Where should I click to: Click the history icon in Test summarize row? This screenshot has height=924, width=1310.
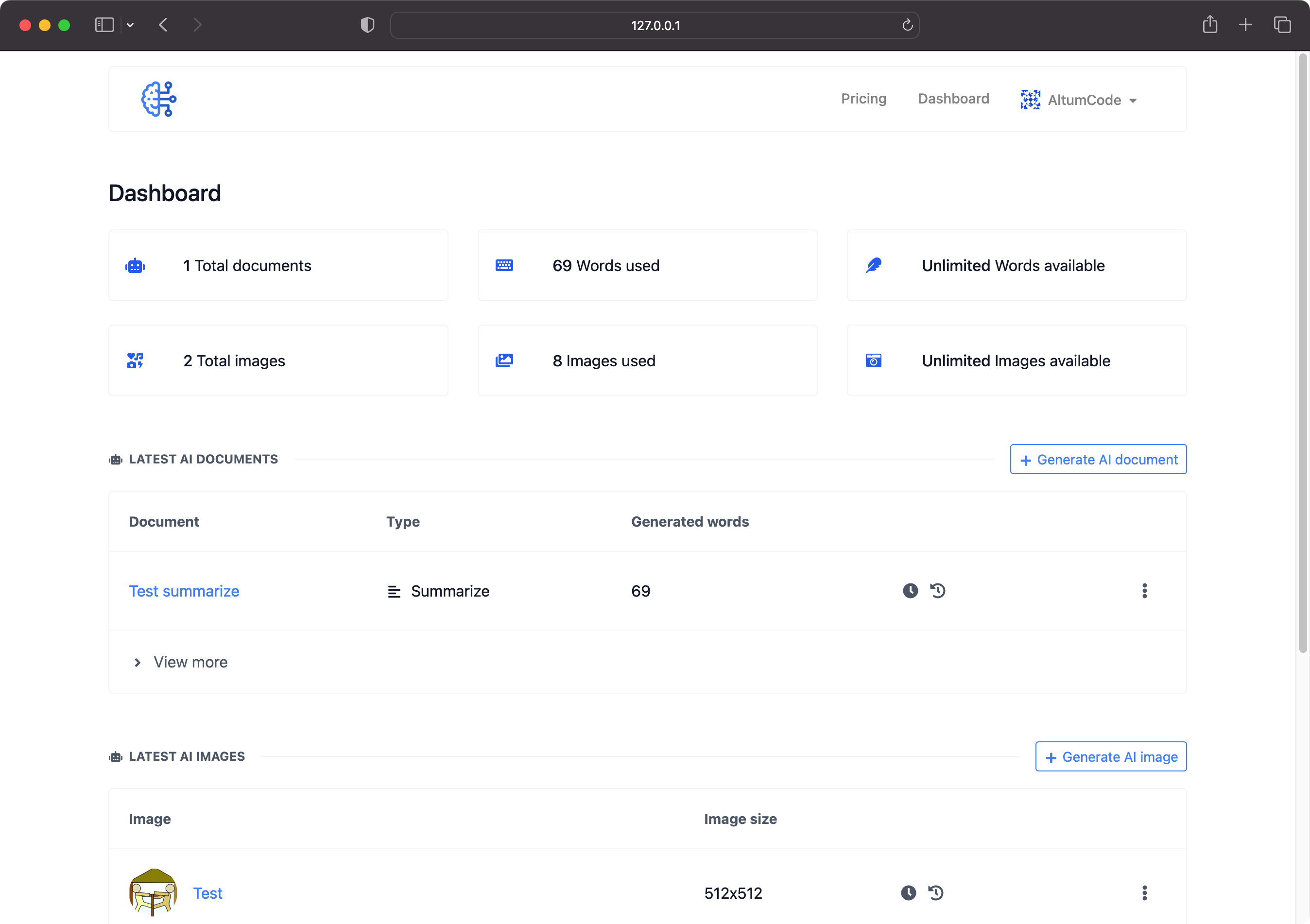click(x=937, y=591)
